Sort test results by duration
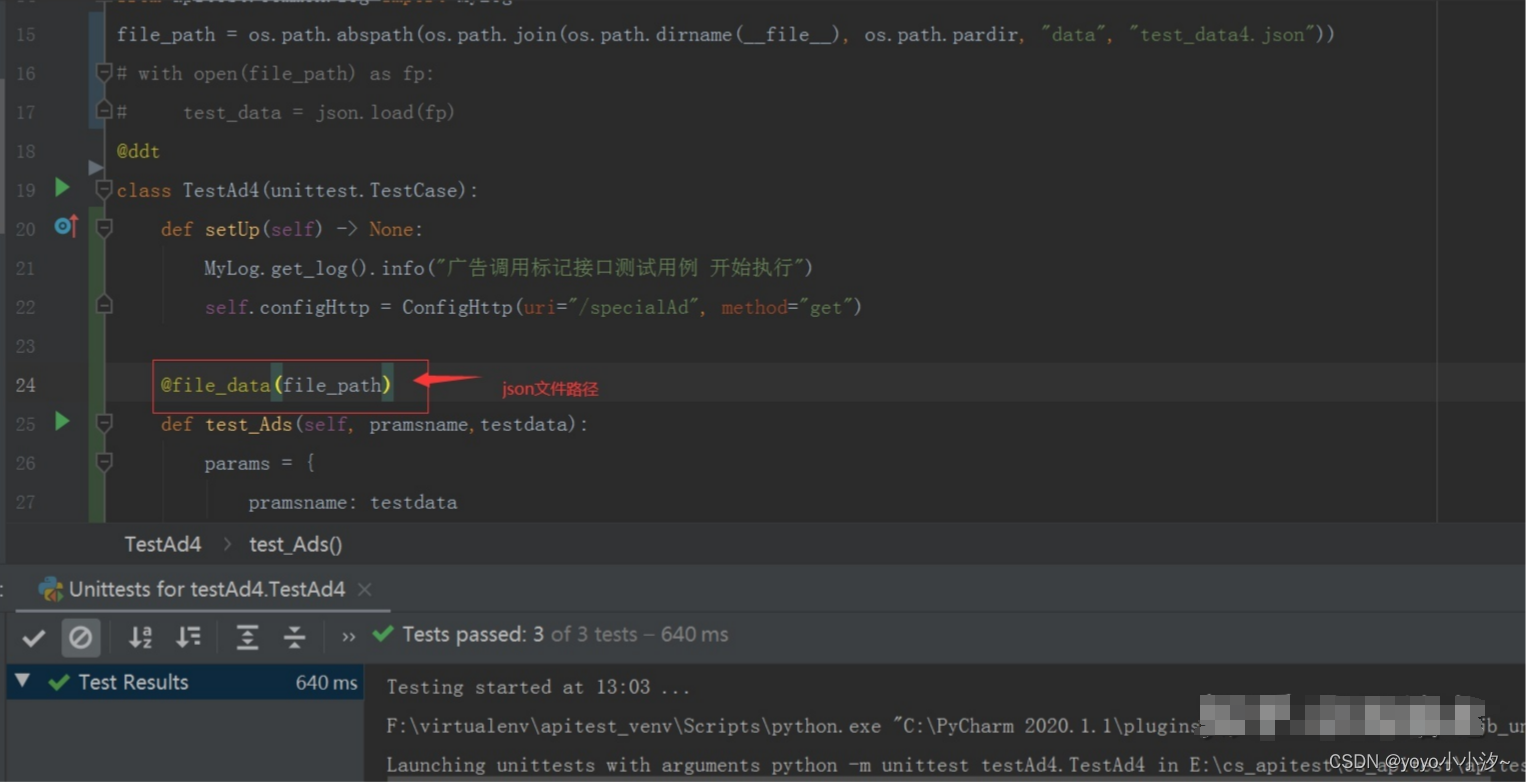 point(189,637)
